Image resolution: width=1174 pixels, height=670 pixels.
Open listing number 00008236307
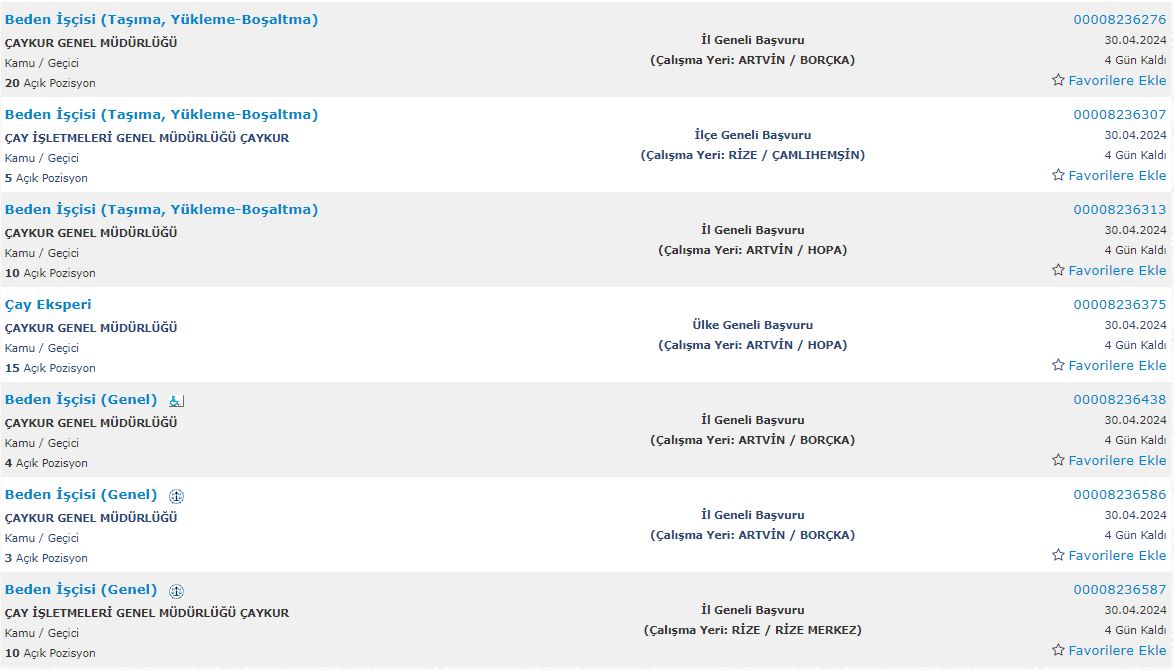pos(1119,114)
